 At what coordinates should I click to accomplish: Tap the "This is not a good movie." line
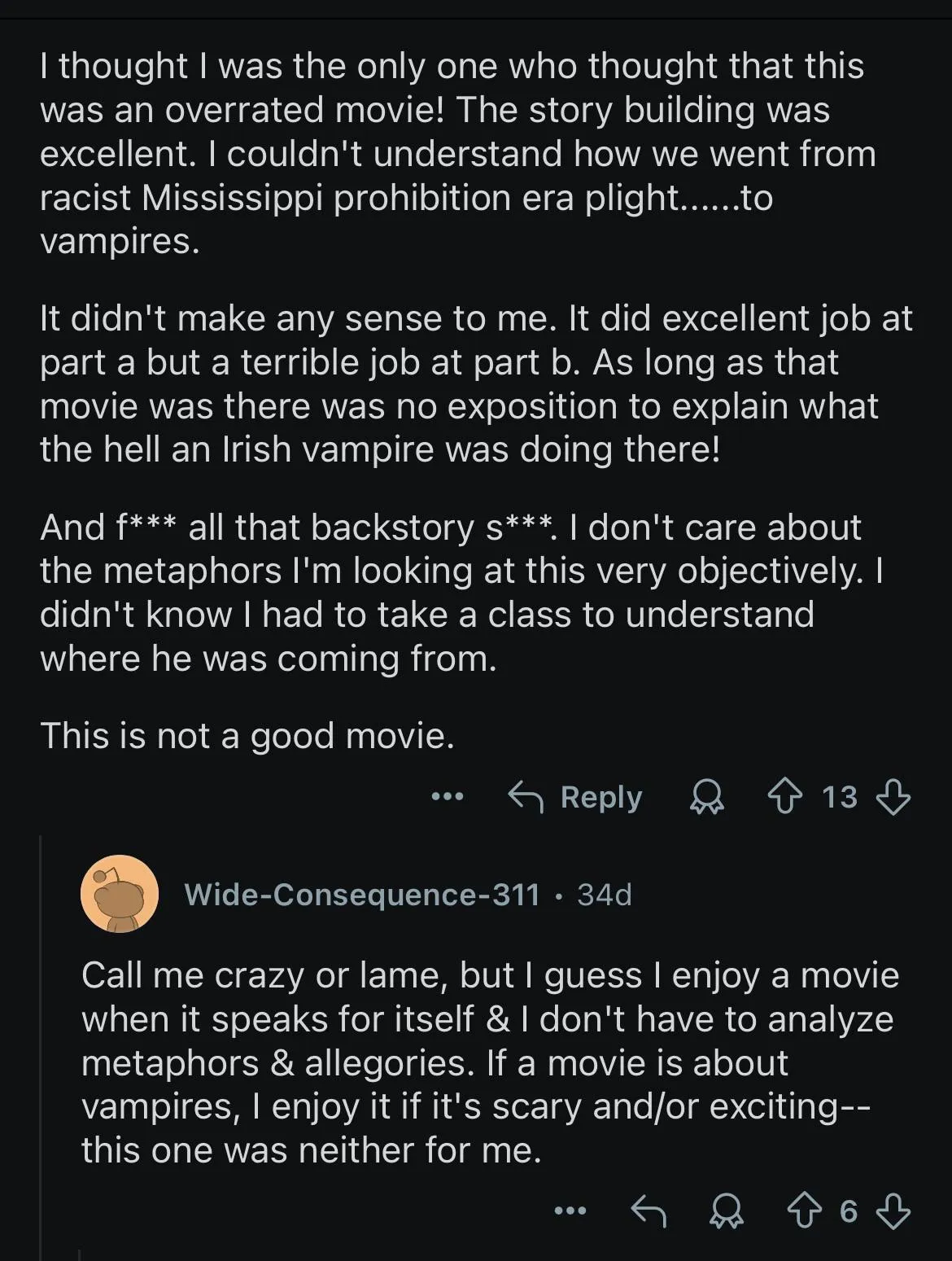(247, 735)
